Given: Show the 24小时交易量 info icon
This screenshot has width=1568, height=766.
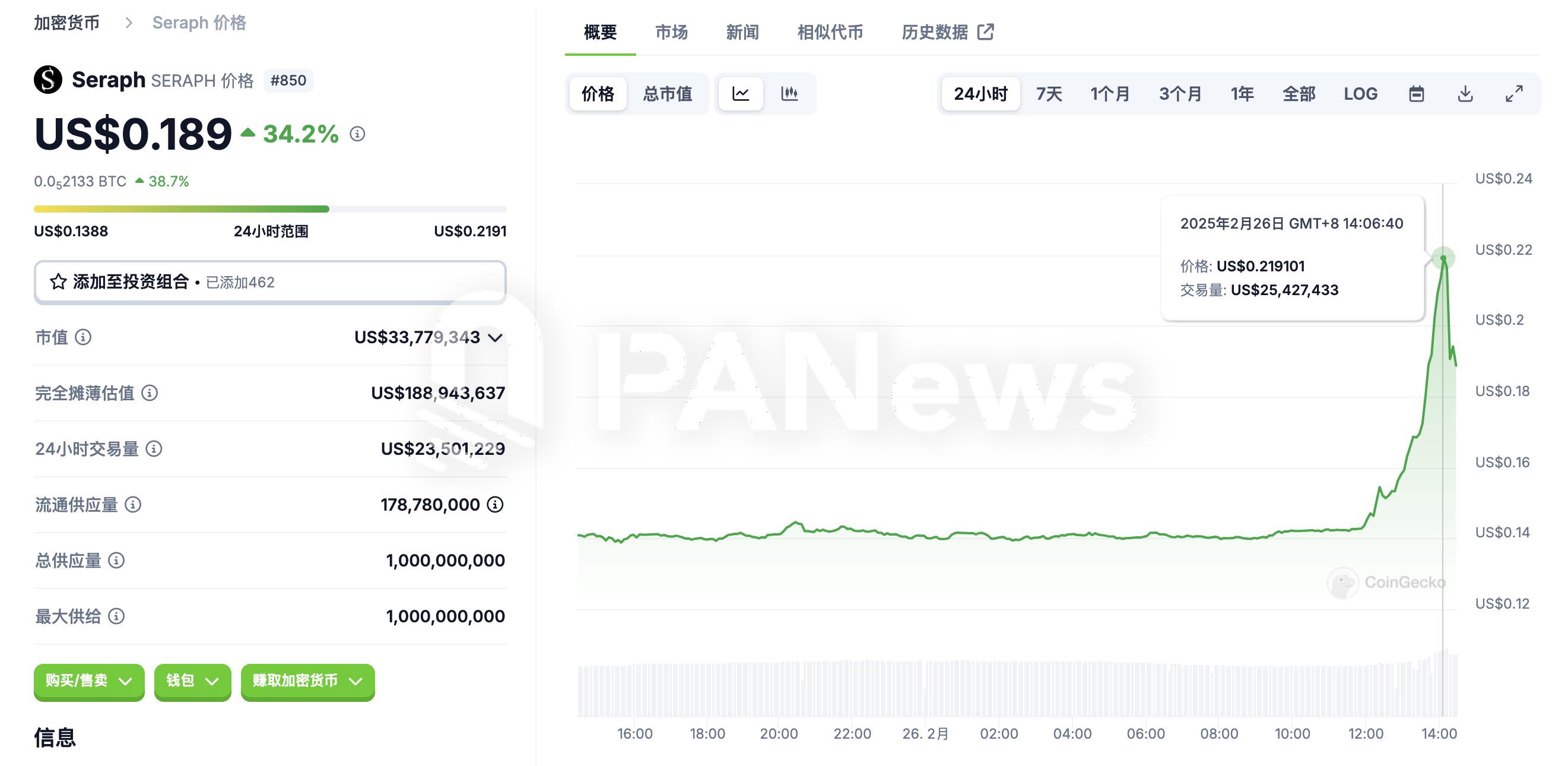Looking at the screenshot, I should coord(154,450).
